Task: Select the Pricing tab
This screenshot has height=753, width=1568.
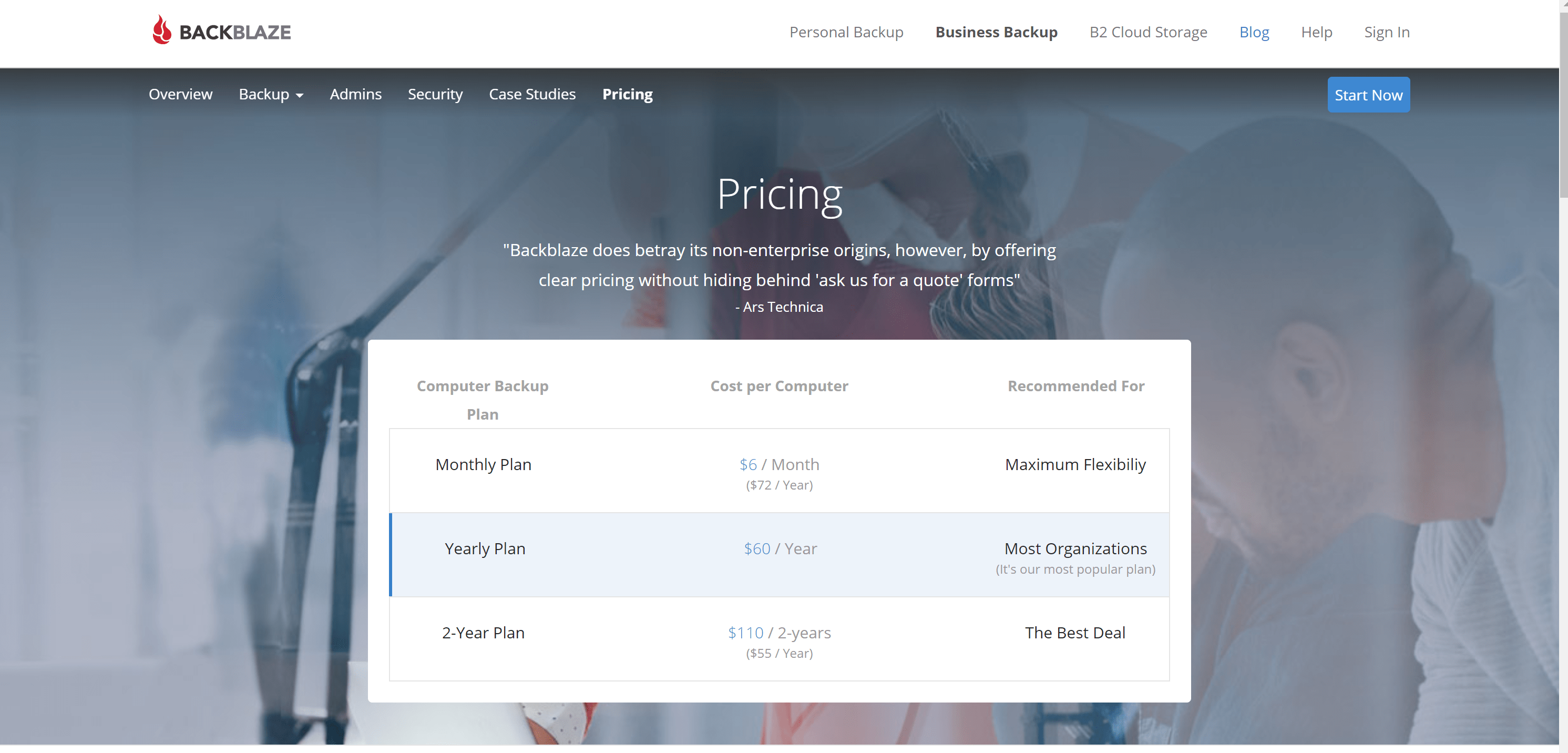Action: tap(627, 94)
